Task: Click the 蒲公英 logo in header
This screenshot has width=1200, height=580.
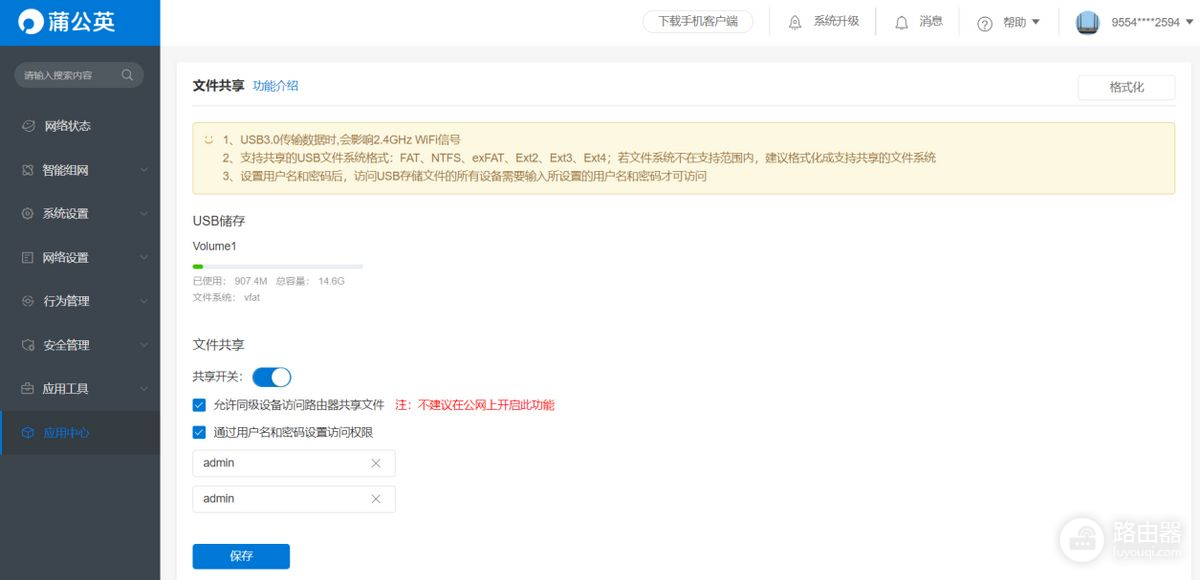Action: (68, 22)
